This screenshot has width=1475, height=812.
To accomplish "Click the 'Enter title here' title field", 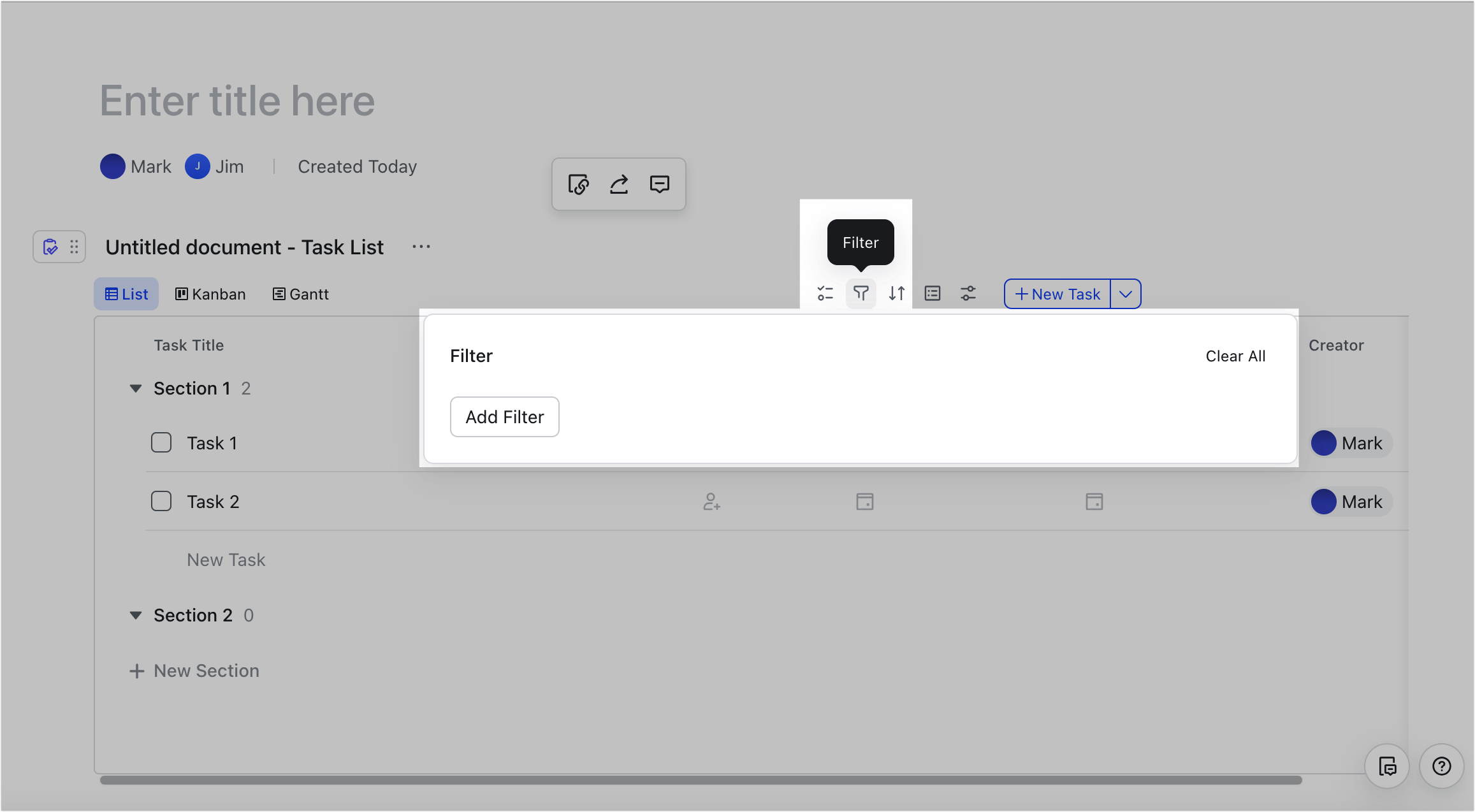I will pos(238,101).
